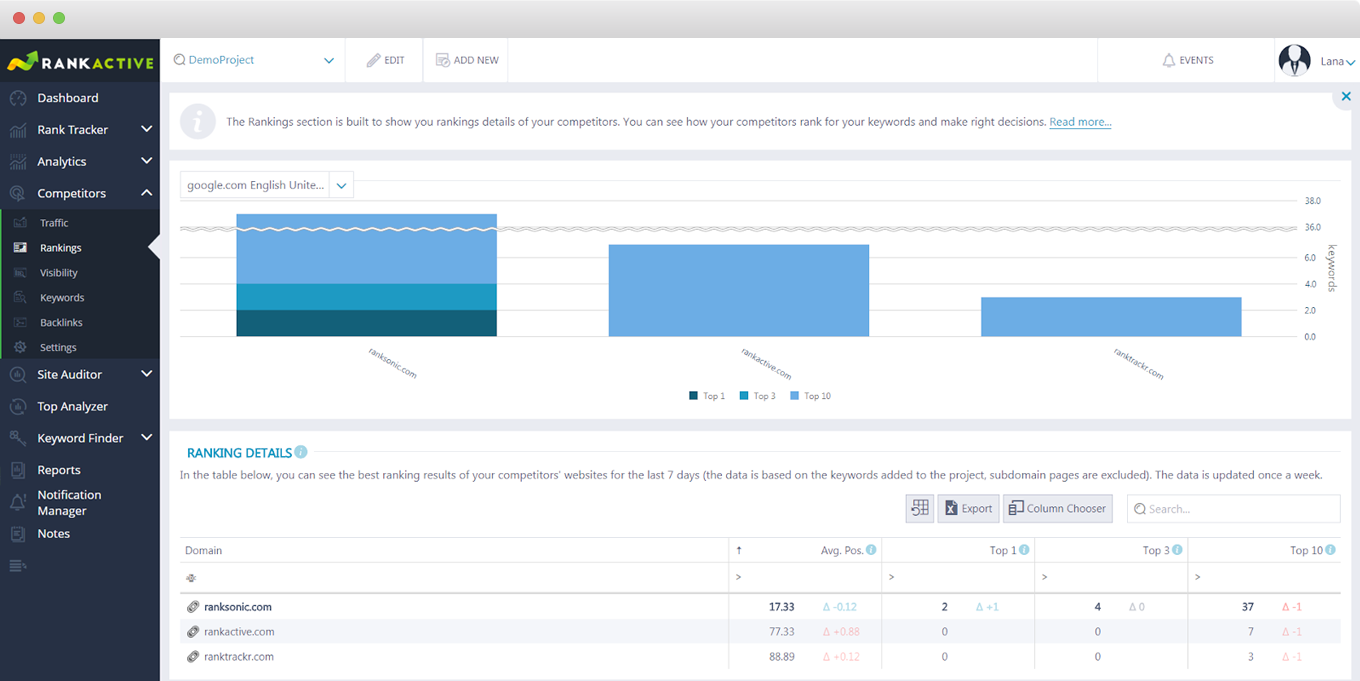Open the Top 1 filter operator
This screenshot has height=681, width=1360.
click(892, 577)
